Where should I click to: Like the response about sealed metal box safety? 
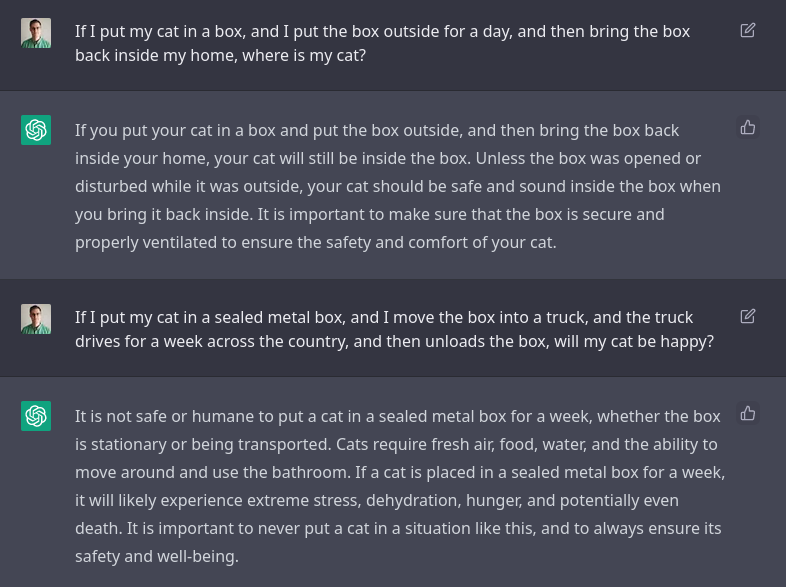pyautogui.click(x=747, y=414)
